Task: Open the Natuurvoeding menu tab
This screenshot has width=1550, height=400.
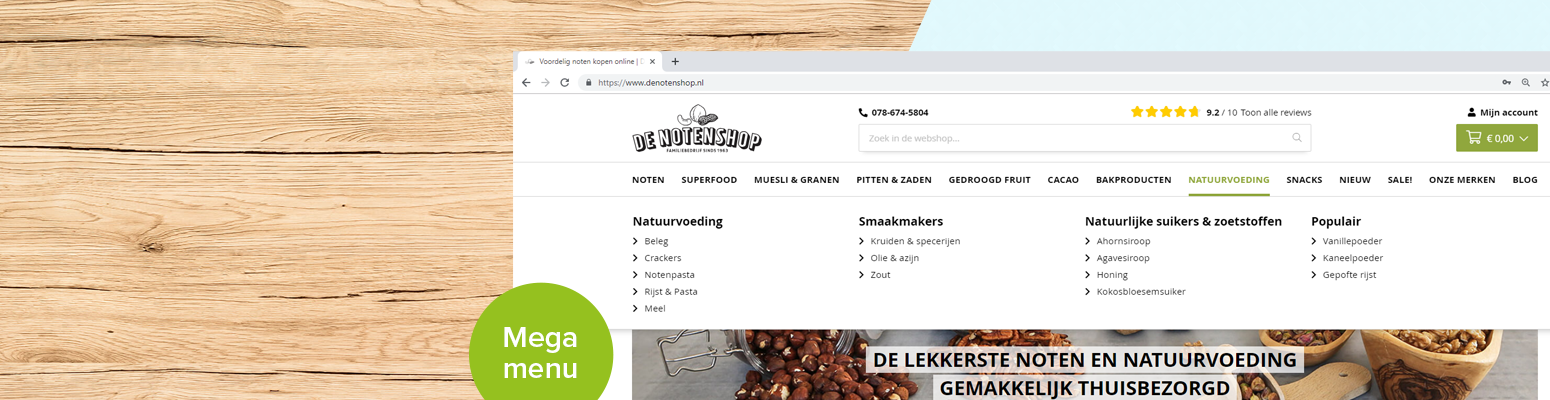Action: [x=1228, y=180]
